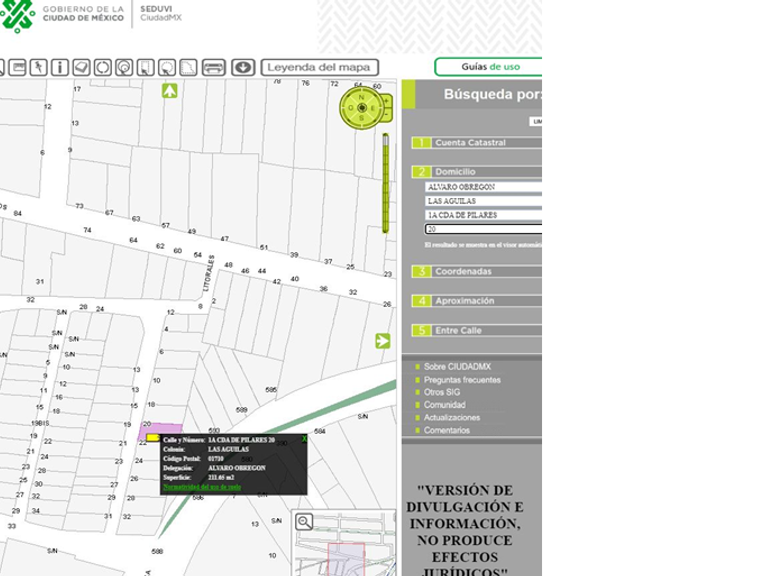Image resolution: width=768 pixels, height=576 pixels.
Task: Click the info identify tool icon
Action: [60, 67]
